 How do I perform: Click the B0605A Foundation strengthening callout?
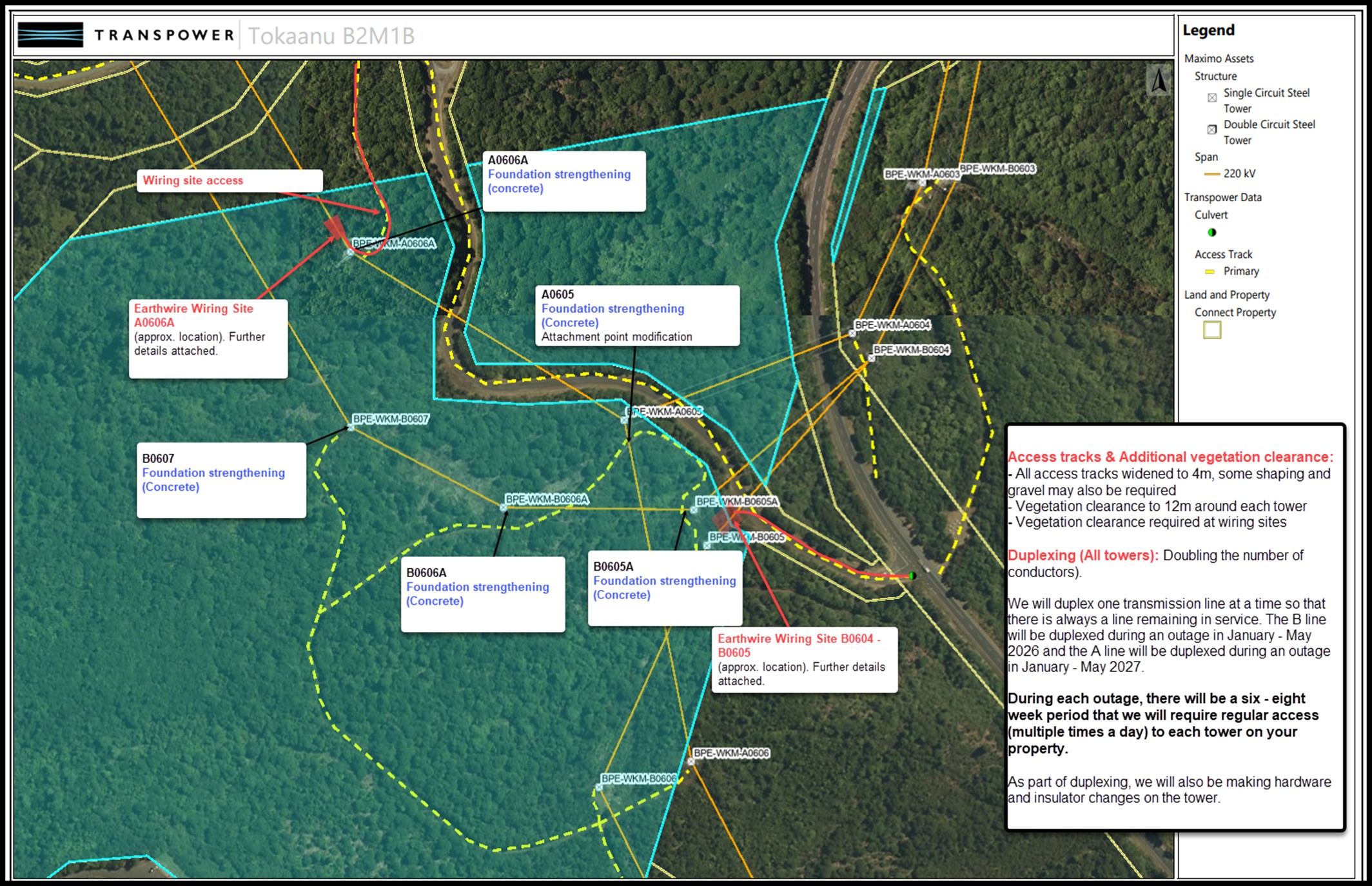(664, 587)
